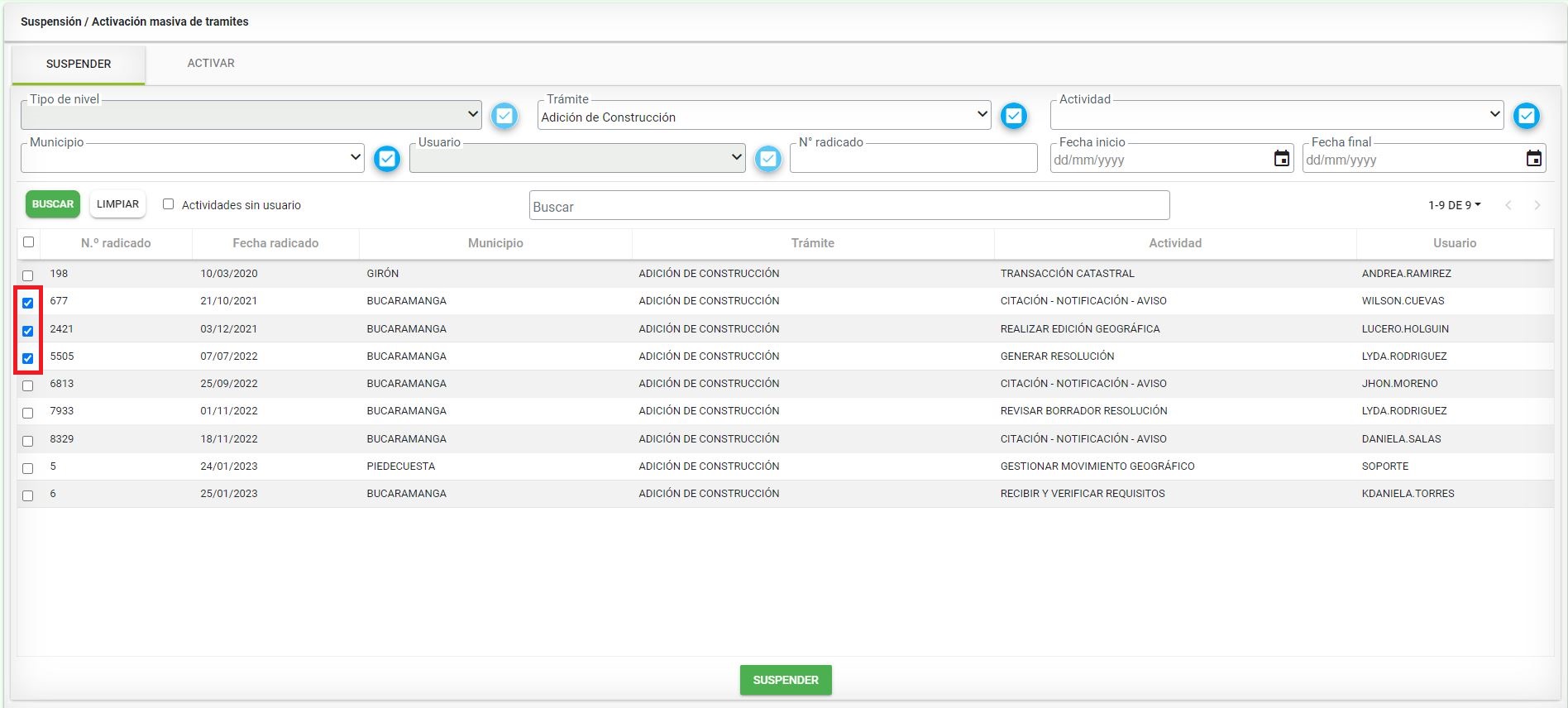1568x708 pixels.
Task: Open the Tipo de nivel dropdown
Action: (x=251, y=115)
